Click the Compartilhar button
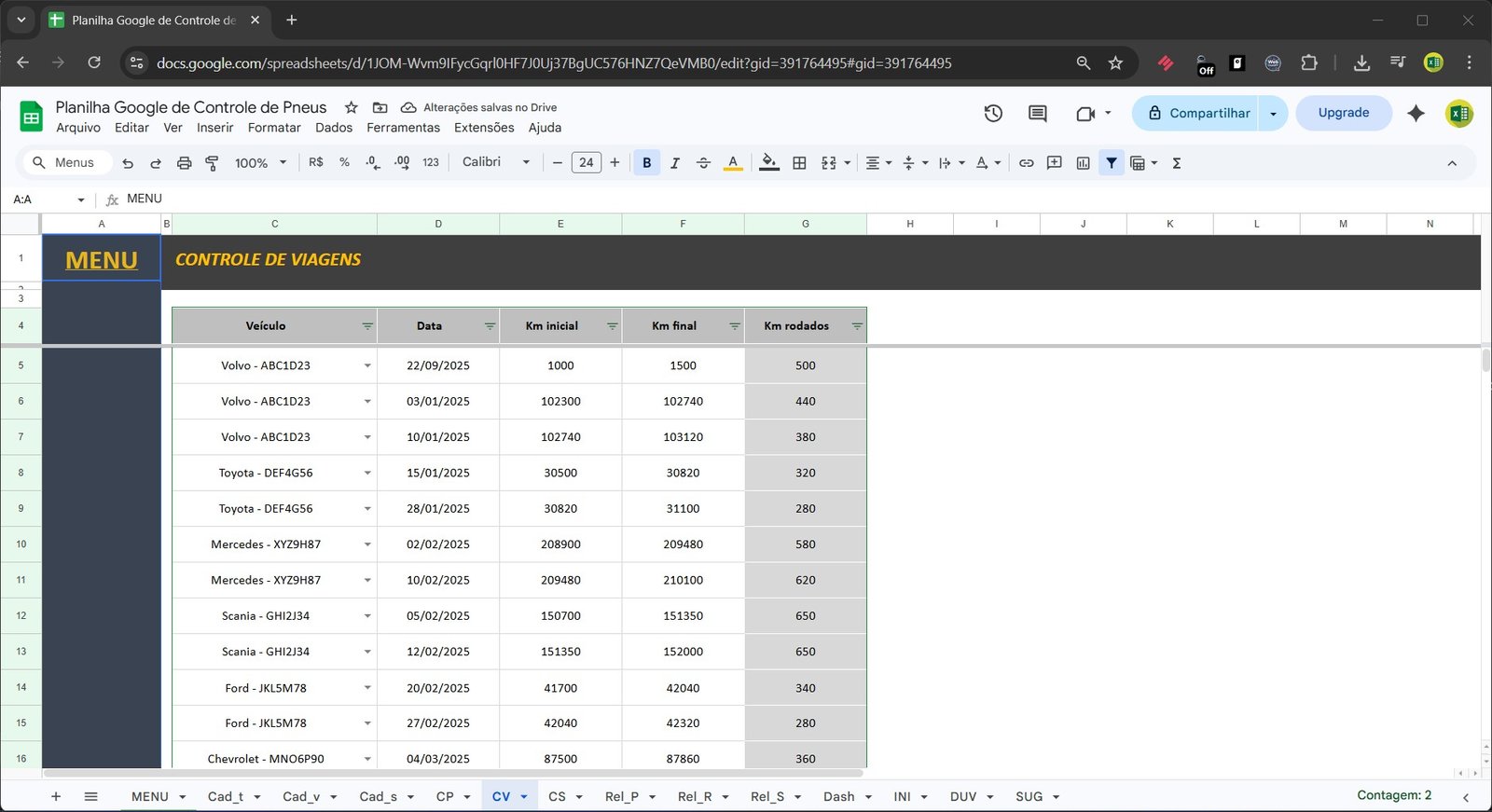The height and width of the screenshot is (812, 1492). (x=1197, y=113)
